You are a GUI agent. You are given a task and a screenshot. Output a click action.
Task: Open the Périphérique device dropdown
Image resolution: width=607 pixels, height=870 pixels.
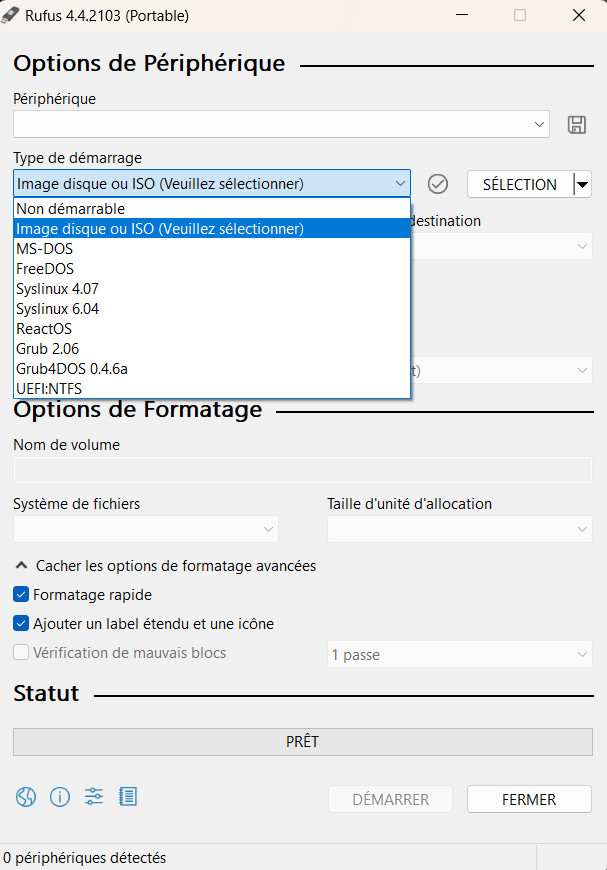pos(281,124)
